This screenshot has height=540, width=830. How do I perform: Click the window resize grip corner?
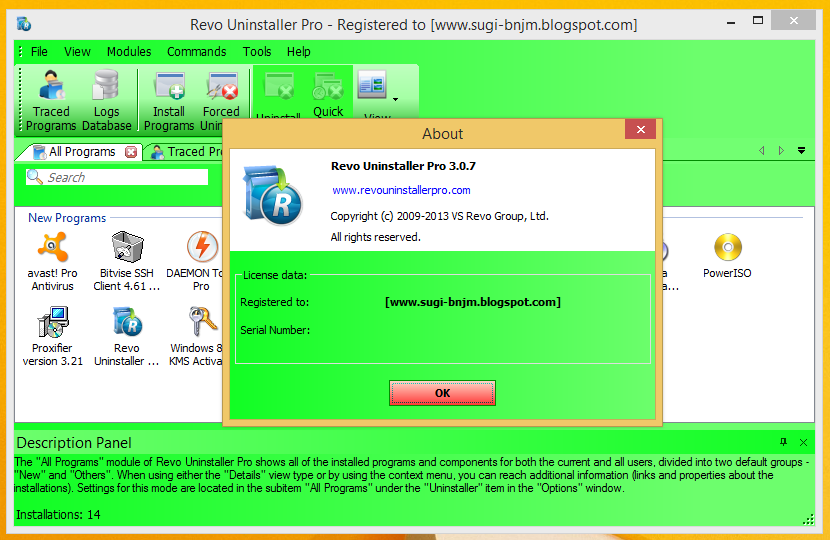(808, 519)
